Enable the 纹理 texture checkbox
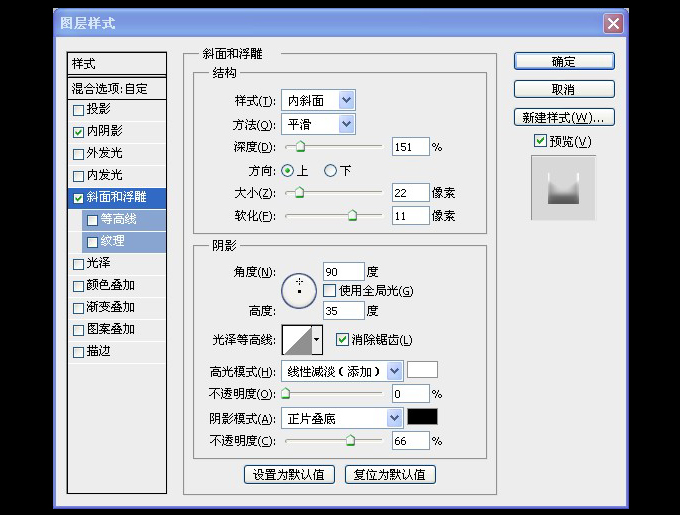Viewport: 680px width, 515px height. coord(92,242)
